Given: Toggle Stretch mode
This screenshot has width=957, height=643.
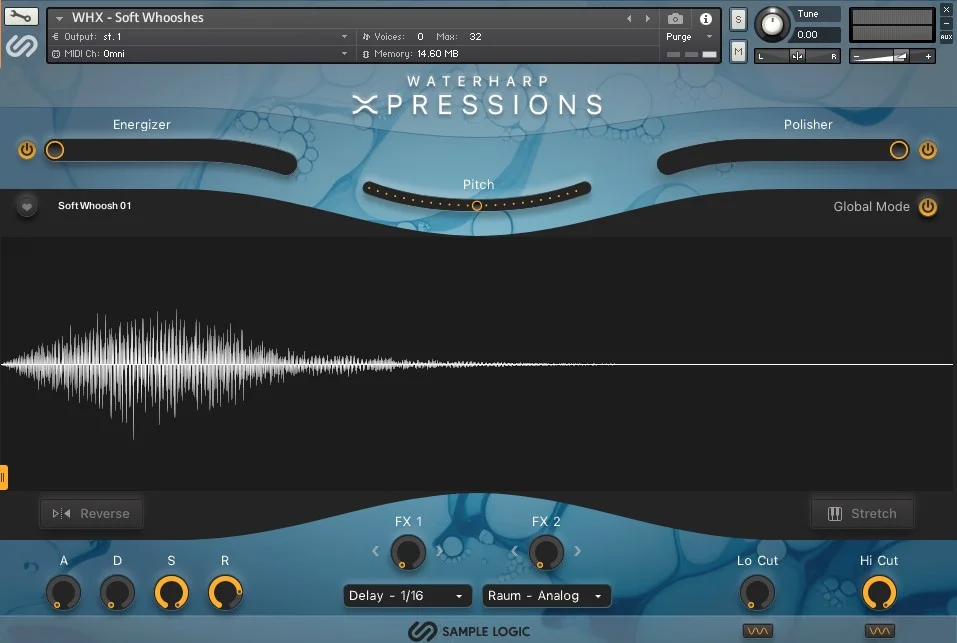Looking at the screenshot, I should pos(862,514).
